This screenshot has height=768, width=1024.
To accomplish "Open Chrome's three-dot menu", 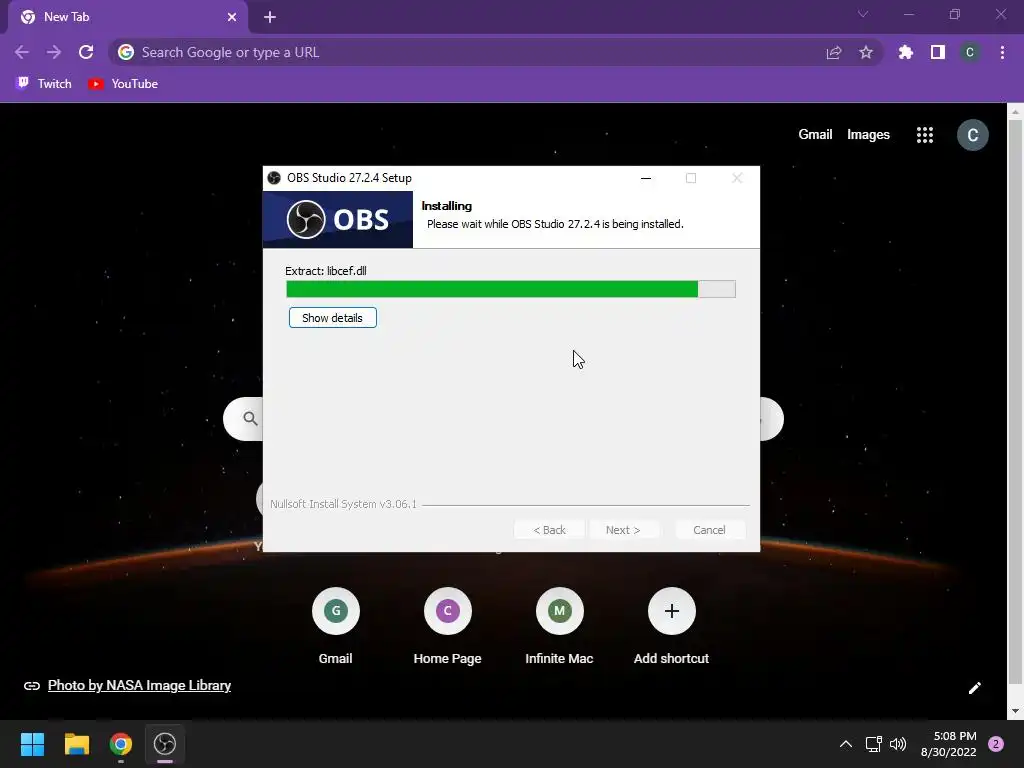I will pos(1002,52).
